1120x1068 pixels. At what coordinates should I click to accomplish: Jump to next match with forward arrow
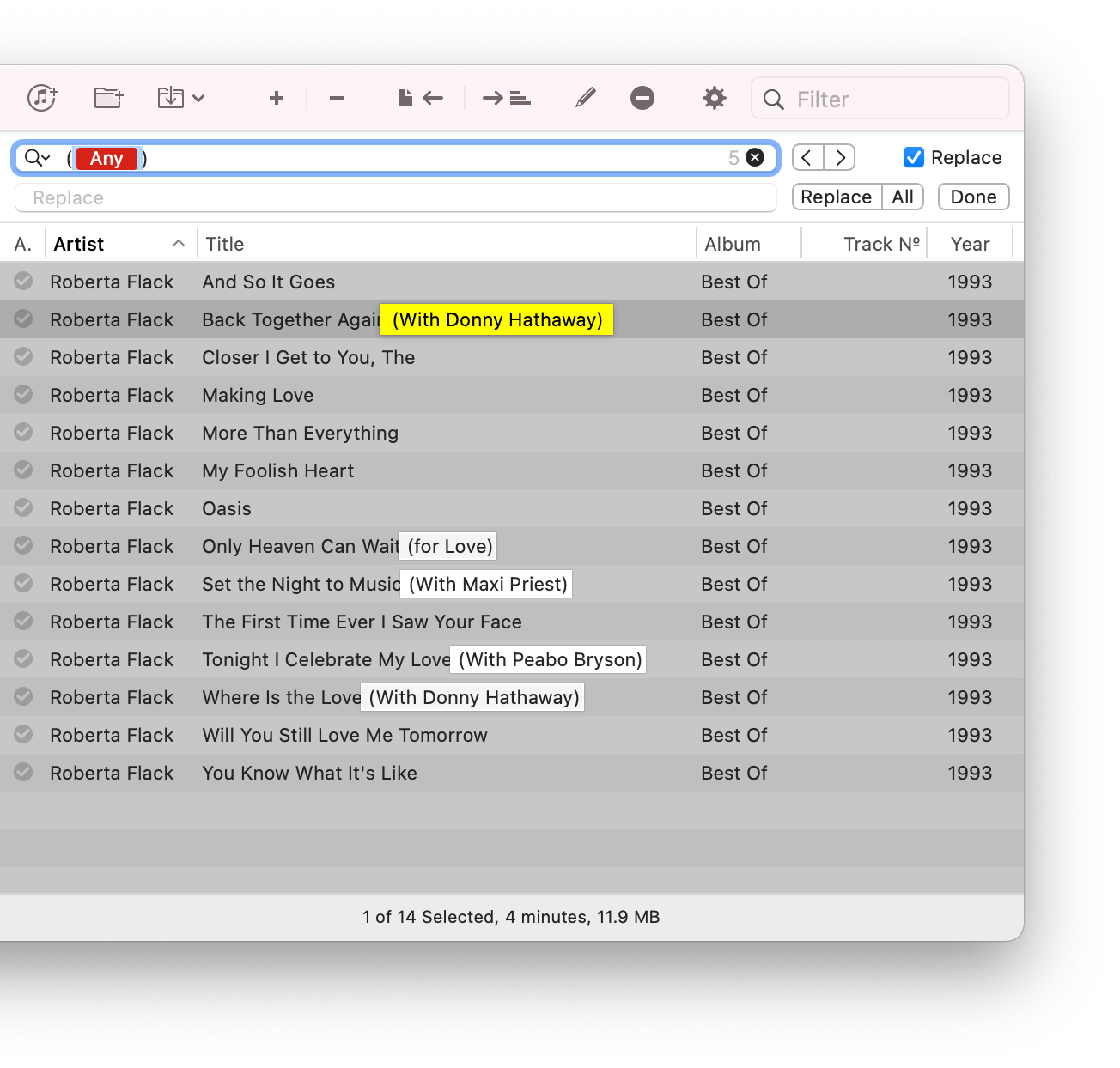click(839, 157)
